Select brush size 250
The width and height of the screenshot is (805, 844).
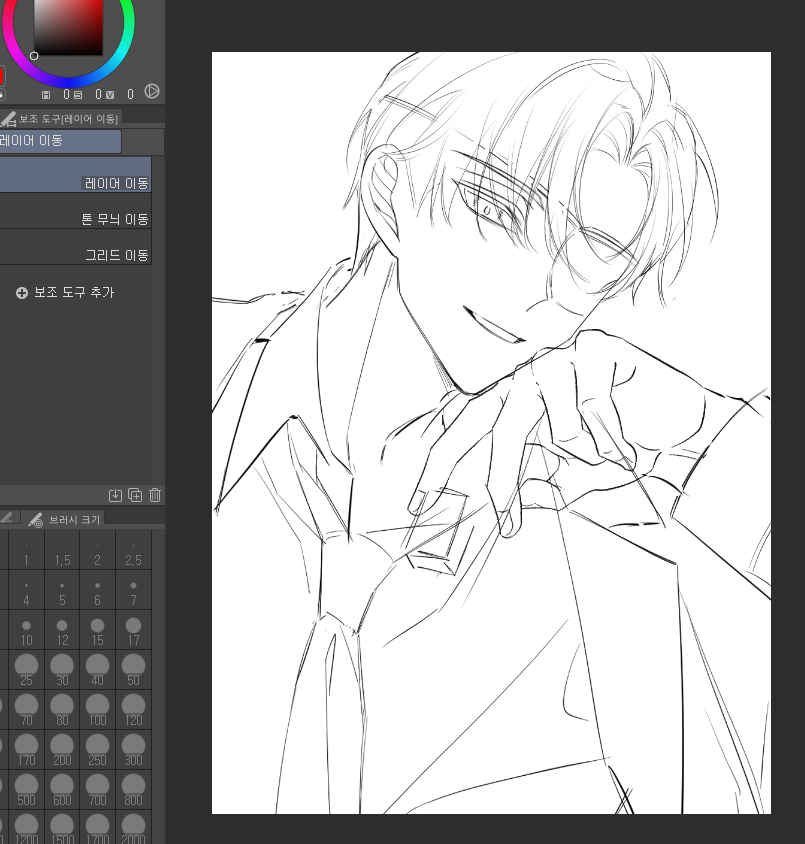click(x=97, y=750)
